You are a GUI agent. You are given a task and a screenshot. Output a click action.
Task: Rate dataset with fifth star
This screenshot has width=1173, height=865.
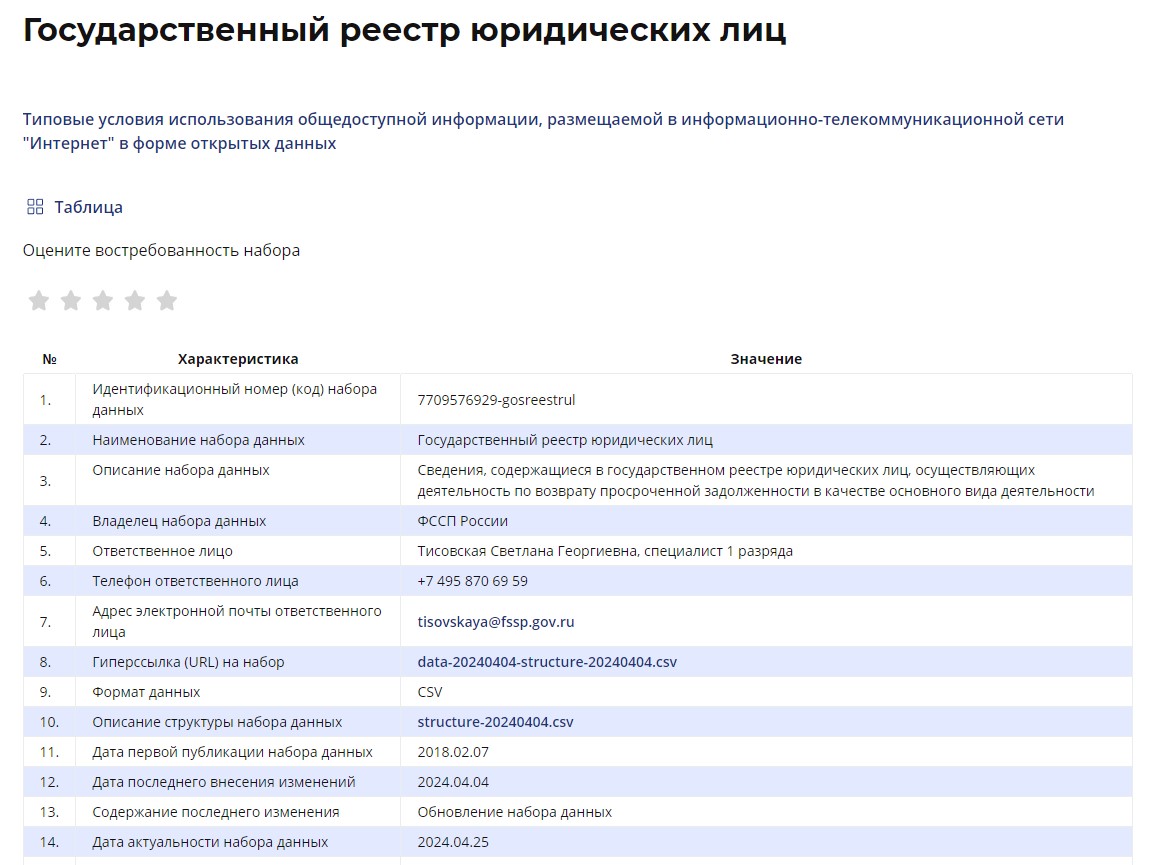[167, 301]
